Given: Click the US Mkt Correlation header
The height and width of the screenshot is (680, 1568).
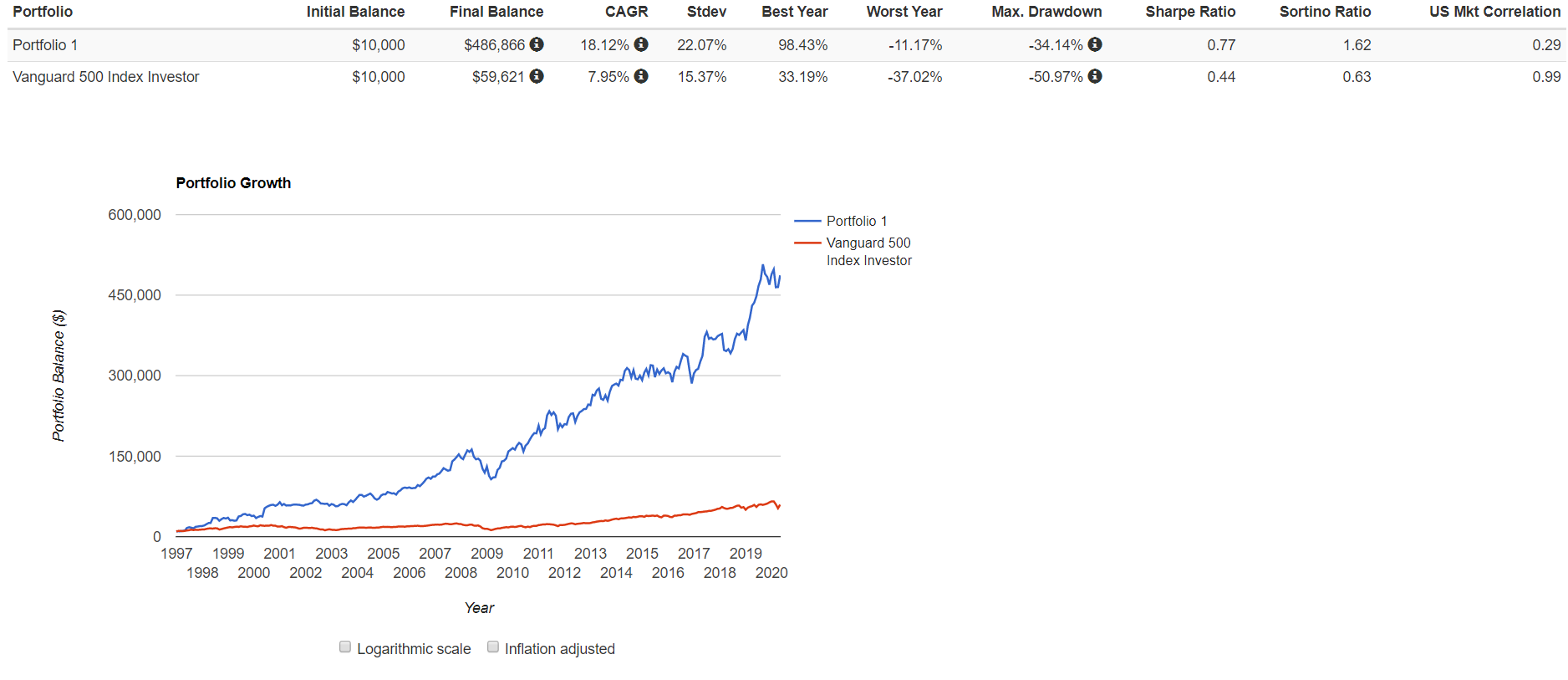Looking at the screenshot, I should pyautogui.click(x=1494, y=12).
